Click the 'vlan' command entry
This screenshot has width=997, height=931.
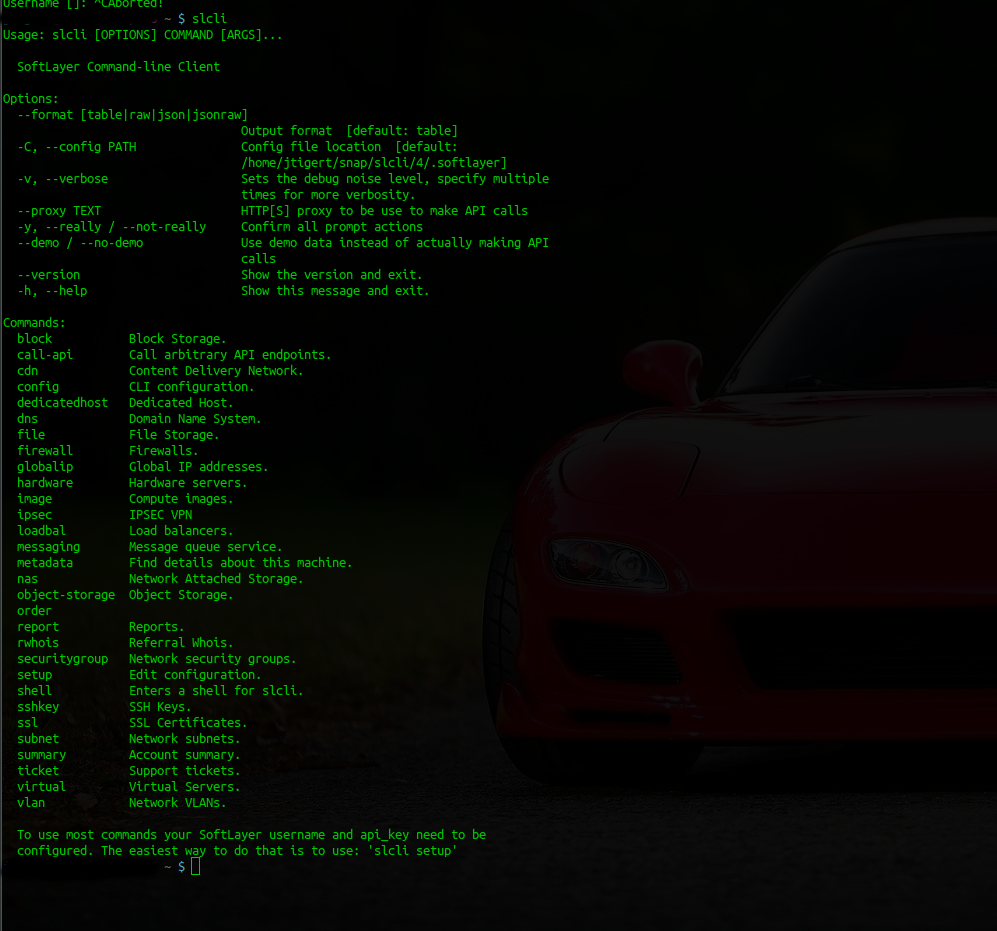pos(31,803)
